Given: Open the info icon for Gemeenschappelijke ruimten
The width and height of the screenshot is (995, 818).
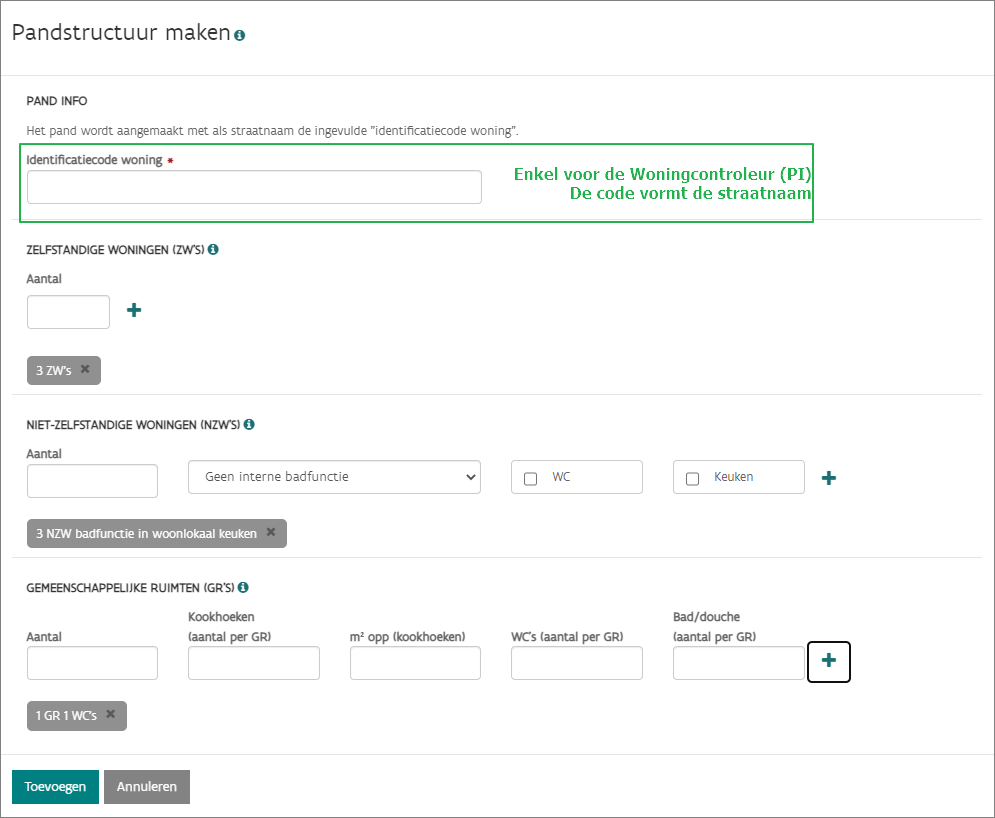Looking at the screenshot, I should [243, 587].
